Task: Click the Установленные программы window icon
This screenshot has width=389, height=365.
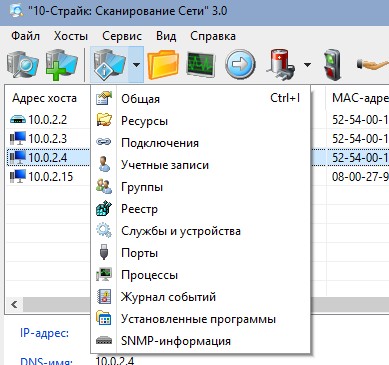Action: (104, 318)
